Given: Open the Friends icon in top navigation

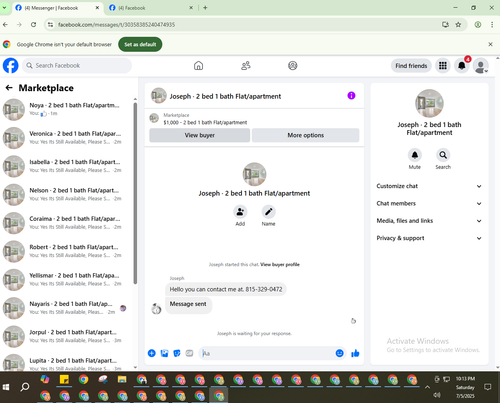Looking at the screenshot, I should [246, 66].
